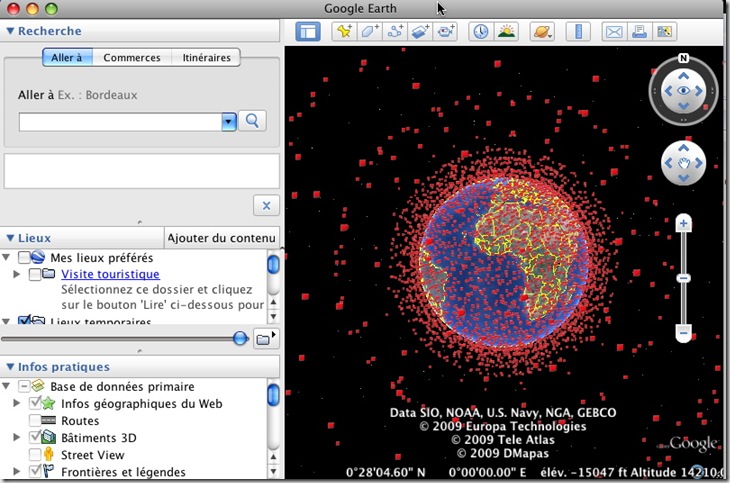Collapse the Infos pratiques panel
This screenshot has height=483, width=730.
[10, 367]
